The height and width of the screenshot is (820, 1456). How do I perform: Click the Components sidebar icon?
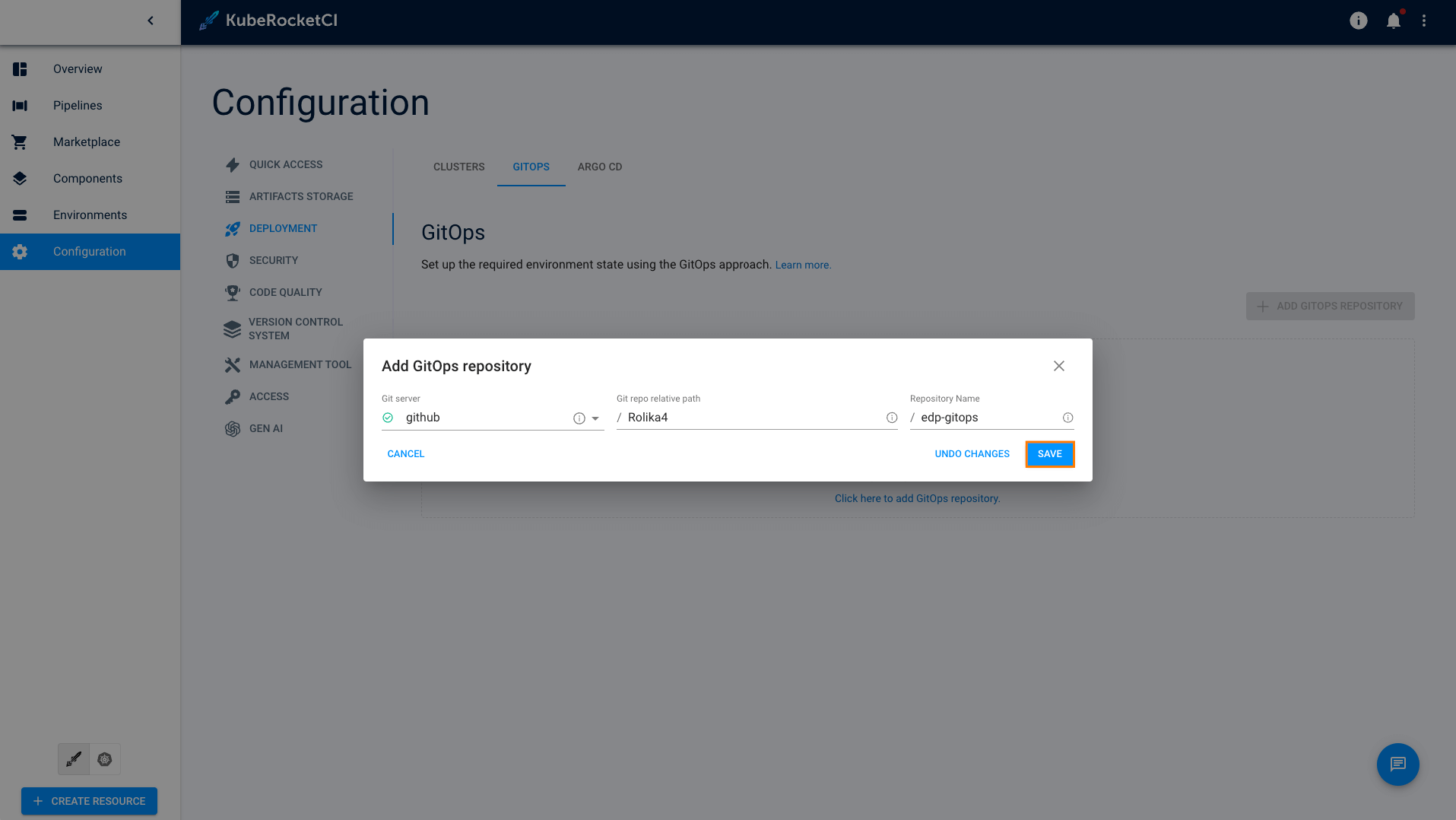pos(19,178)
